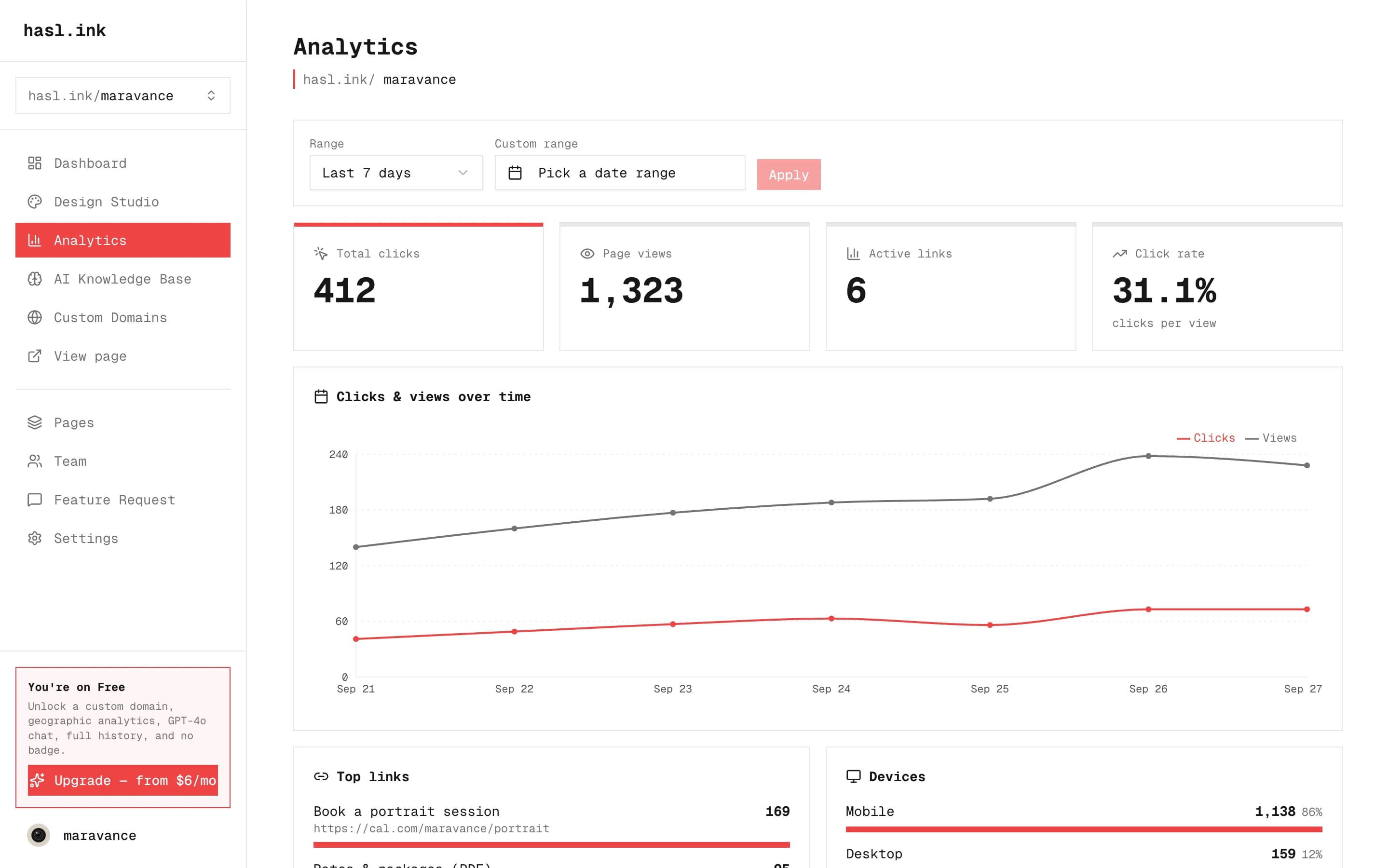
Task: Click the Dashboard grid icon
Action: (34, 163)
